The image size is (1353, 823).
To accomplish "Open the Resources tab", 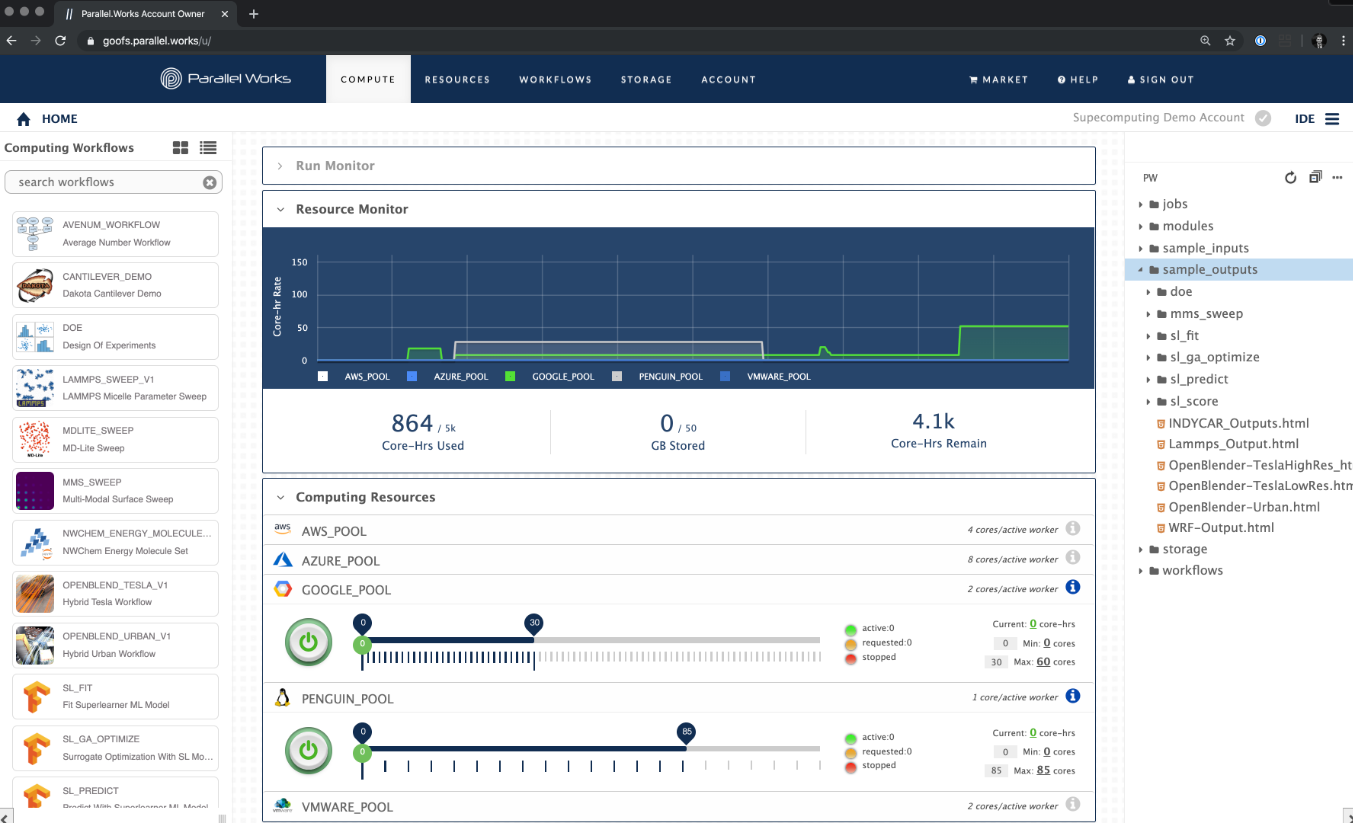I will pos(457,79).
